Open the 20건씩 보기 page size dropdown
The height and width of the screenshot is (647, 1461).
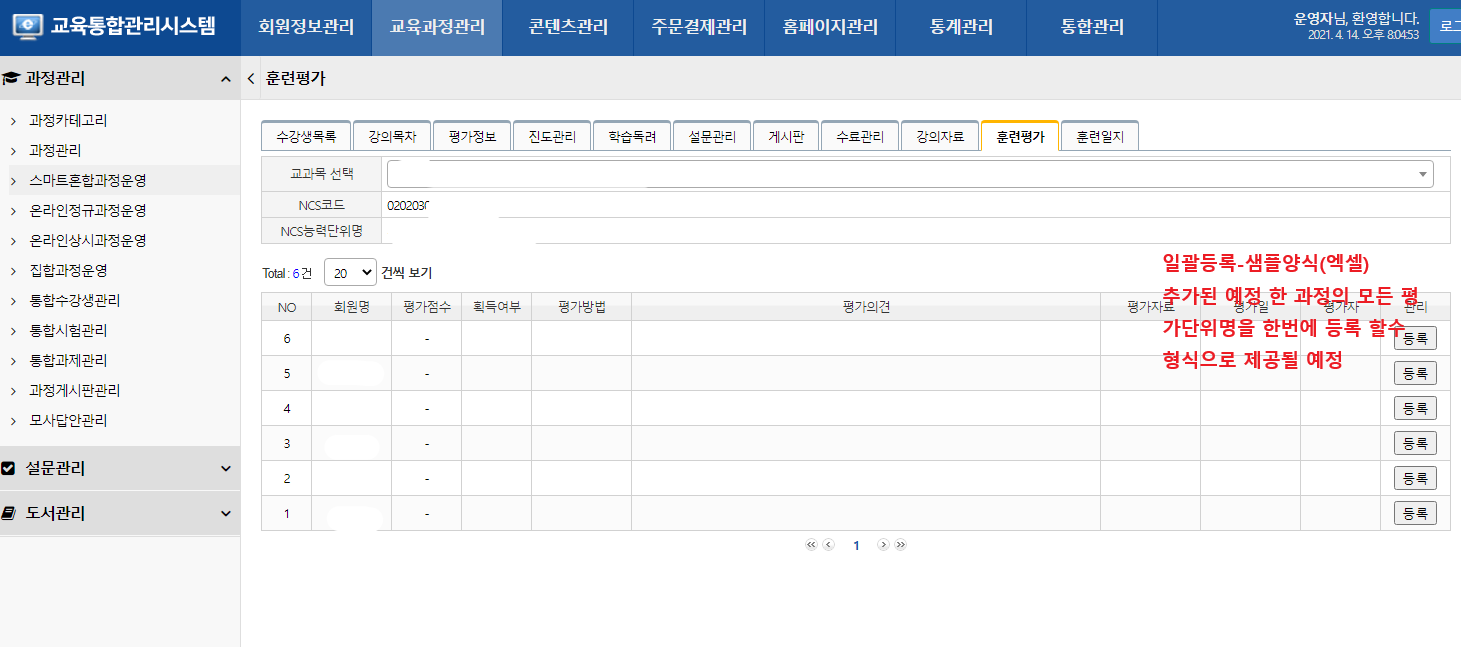[x=350, y=272]
